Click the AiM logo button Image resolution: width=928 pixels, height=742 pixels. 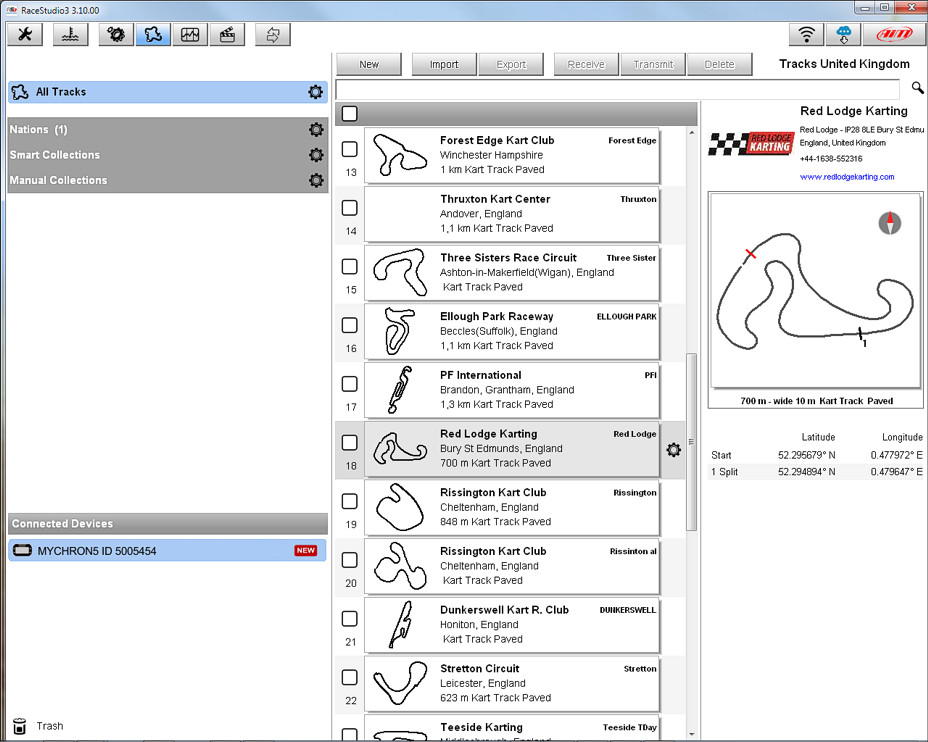click(894, 35)
